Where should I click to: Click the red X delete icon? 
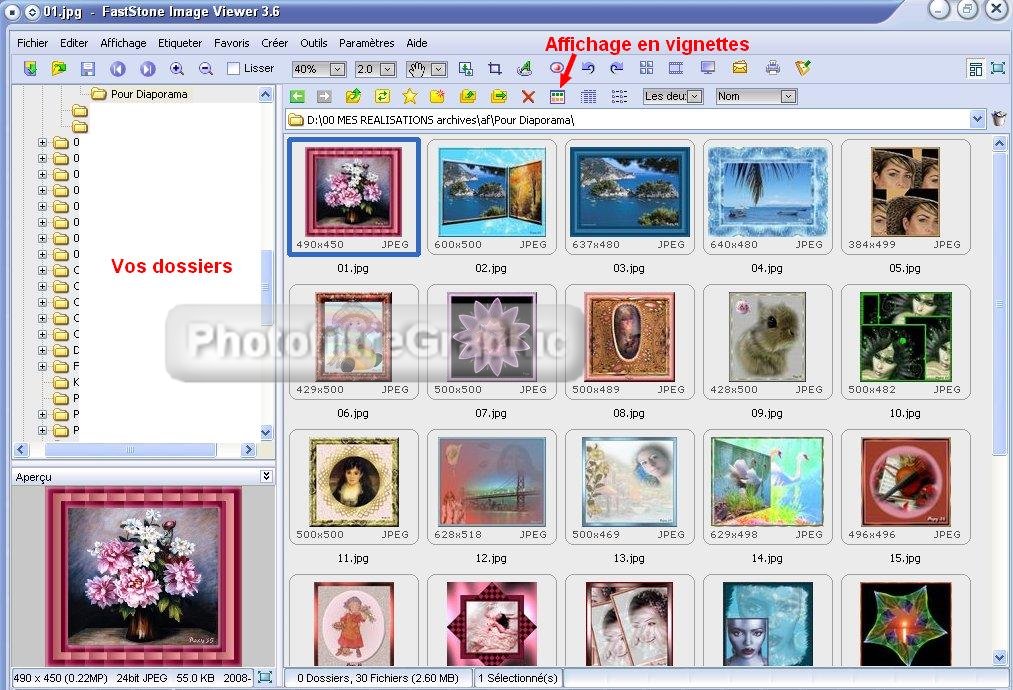529,97
